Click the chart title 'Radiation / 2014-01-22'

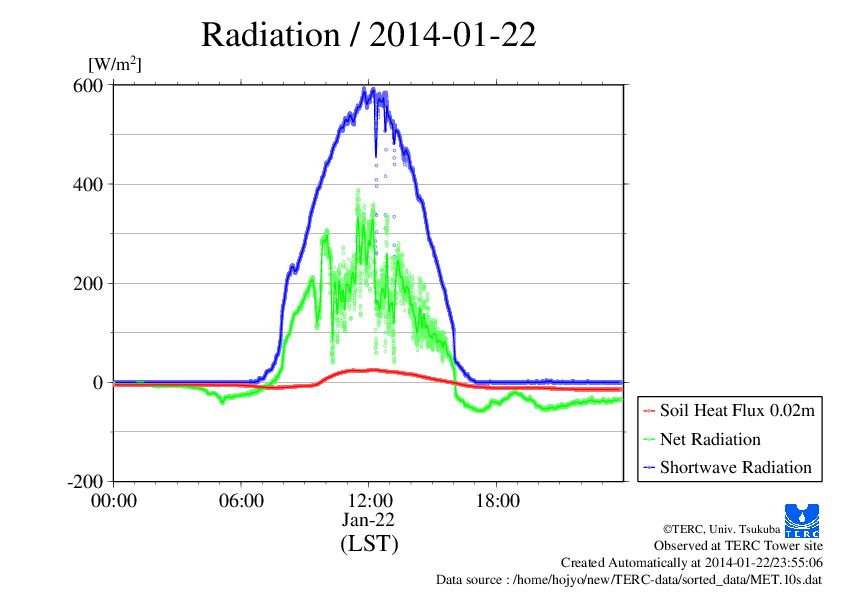(368, 34)
